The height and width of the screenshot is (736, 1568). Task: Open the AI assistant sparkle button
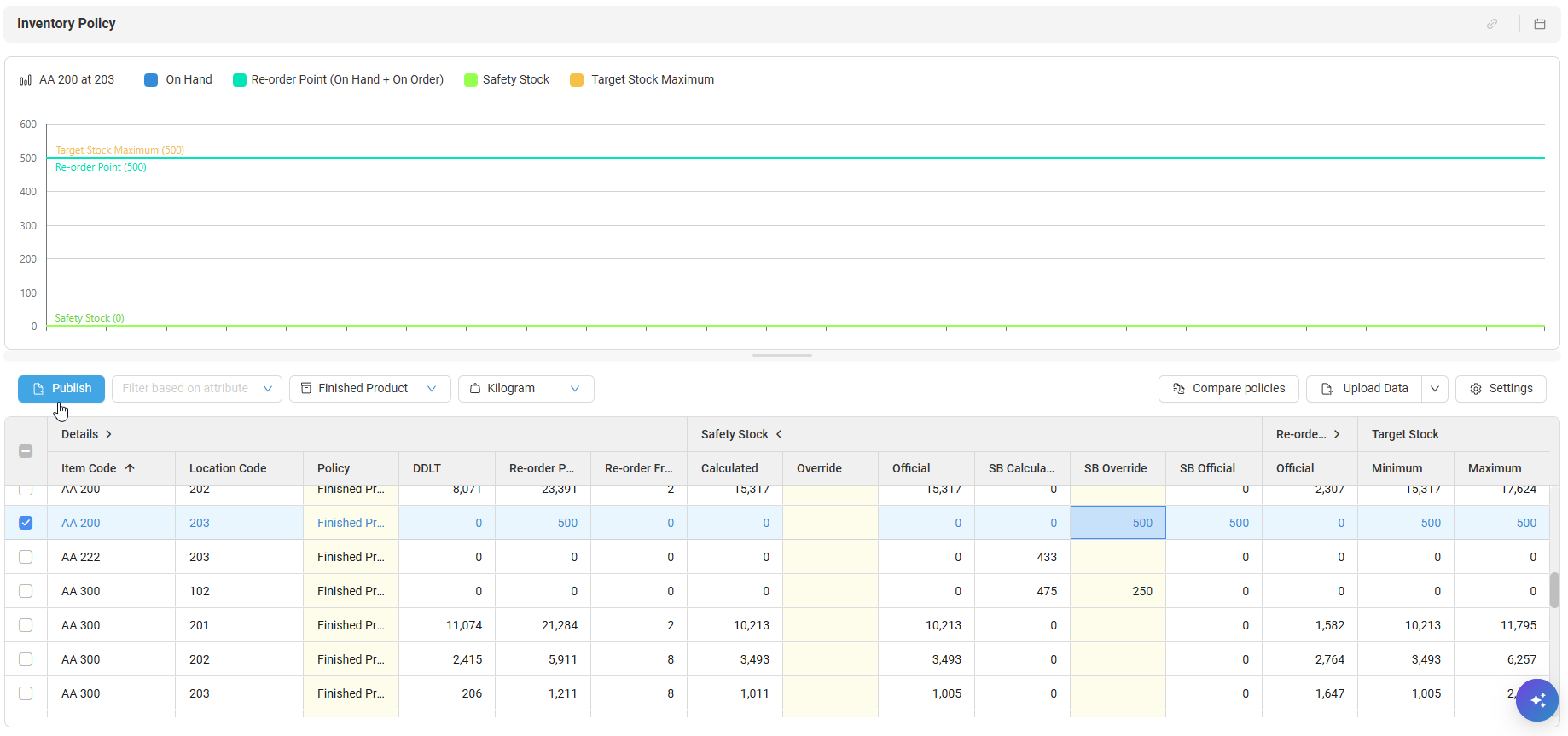[x=1537, y=700]
